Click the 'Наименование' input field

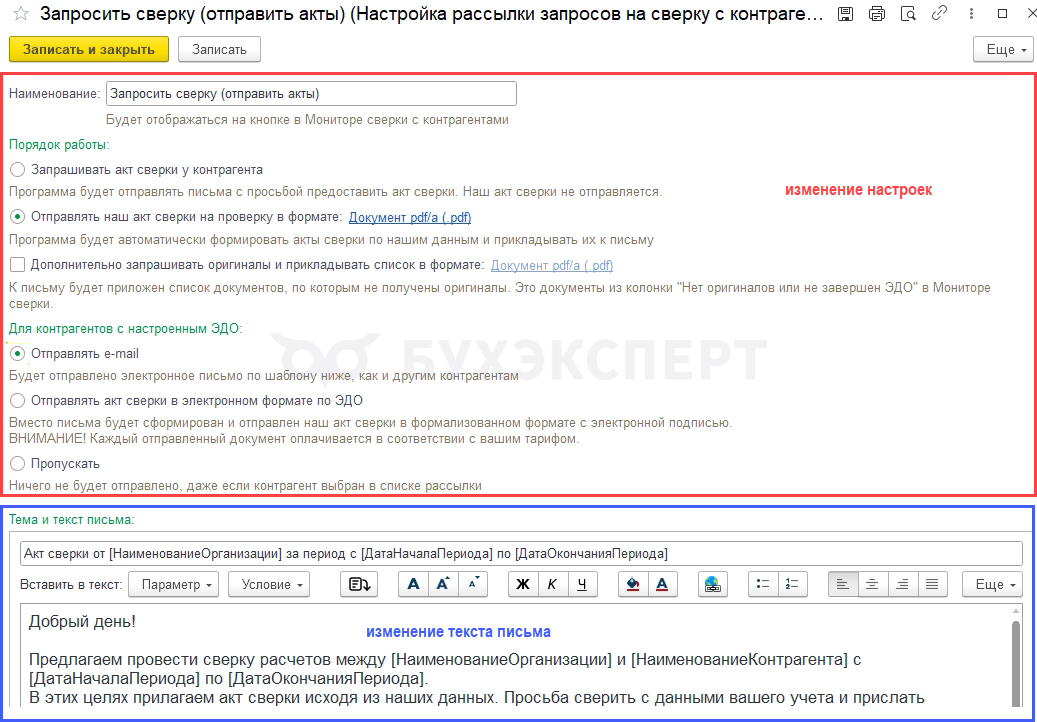pos(311,94)
